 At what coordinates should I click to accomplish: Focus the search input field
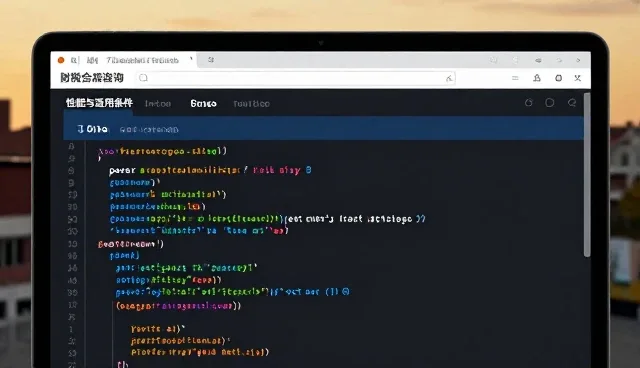click(296, 78)
